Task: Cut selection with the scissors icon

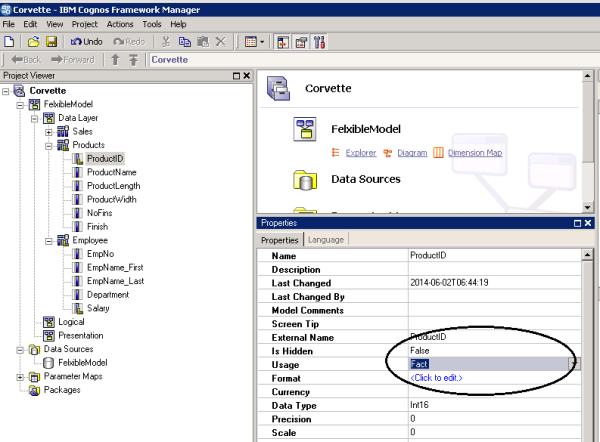Action: click(166, 42)
